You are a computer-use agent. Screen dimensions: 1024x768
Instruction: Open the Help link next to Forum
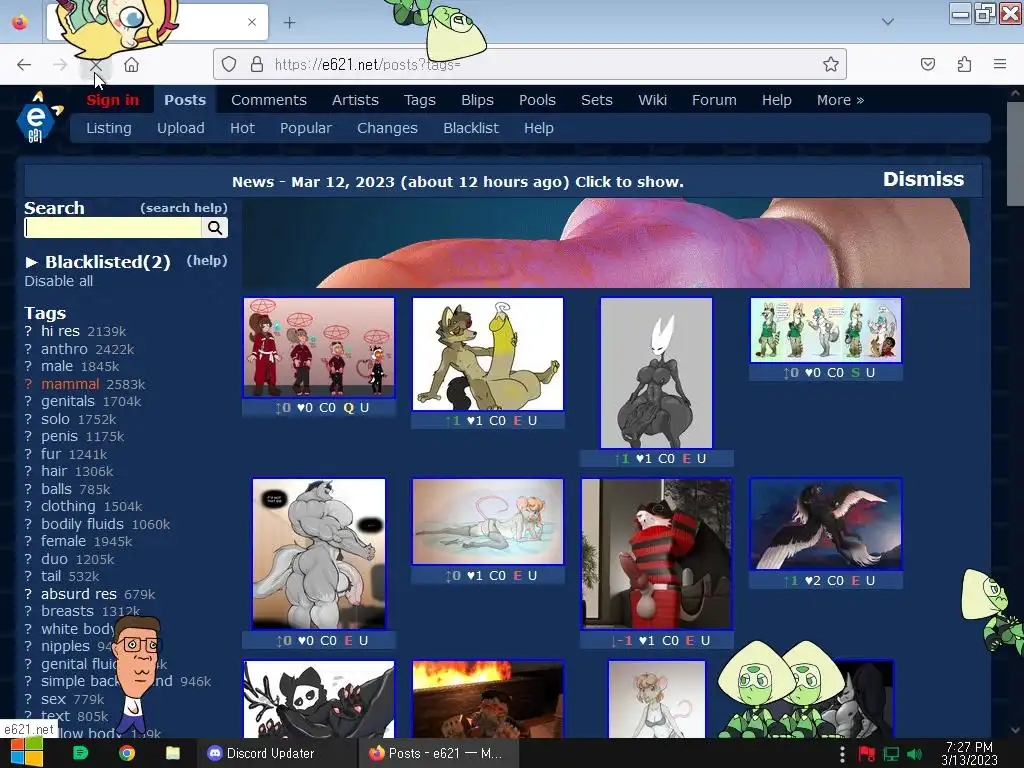pyautogui.click(x=776, y=100)
